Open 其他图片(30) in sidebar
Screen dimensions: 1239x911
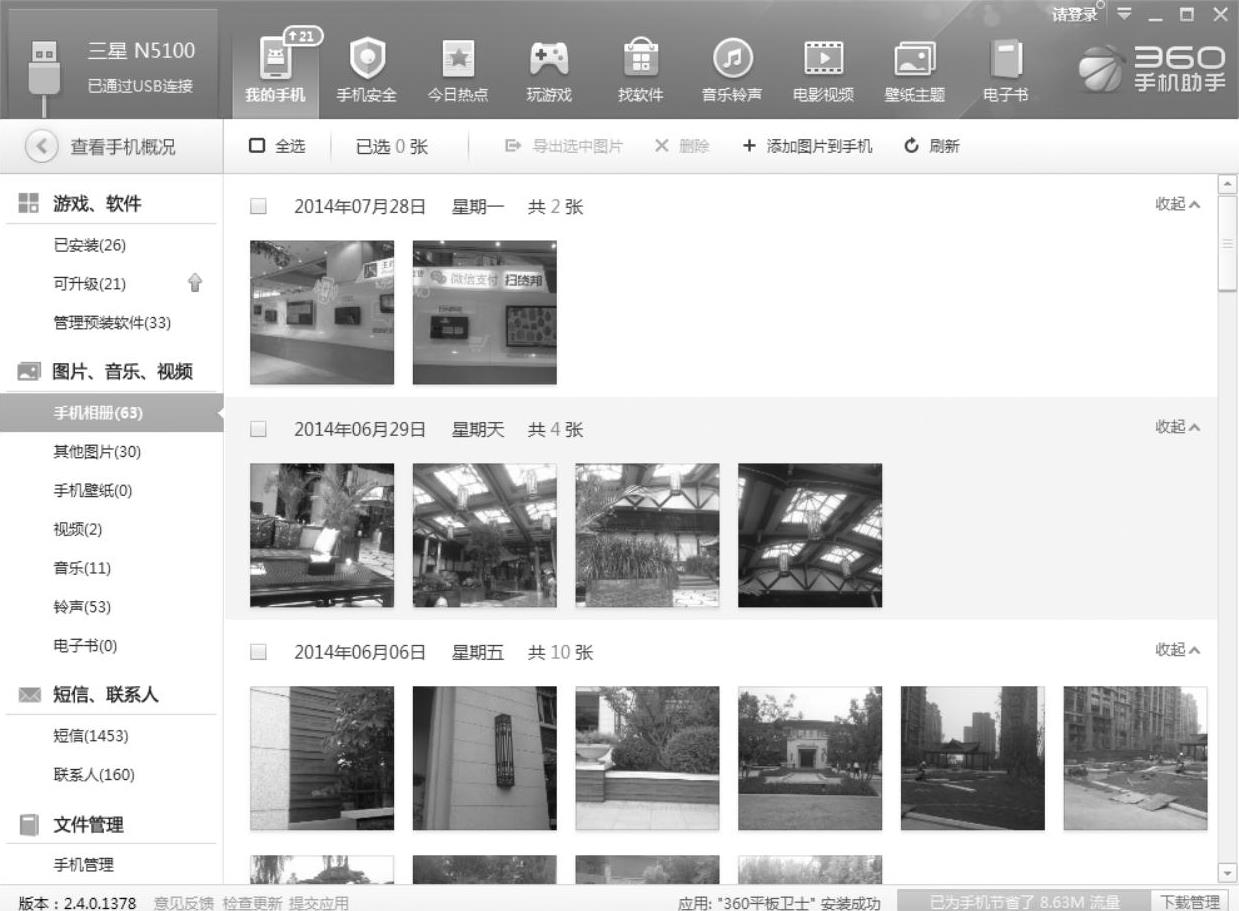pos(97,452)
